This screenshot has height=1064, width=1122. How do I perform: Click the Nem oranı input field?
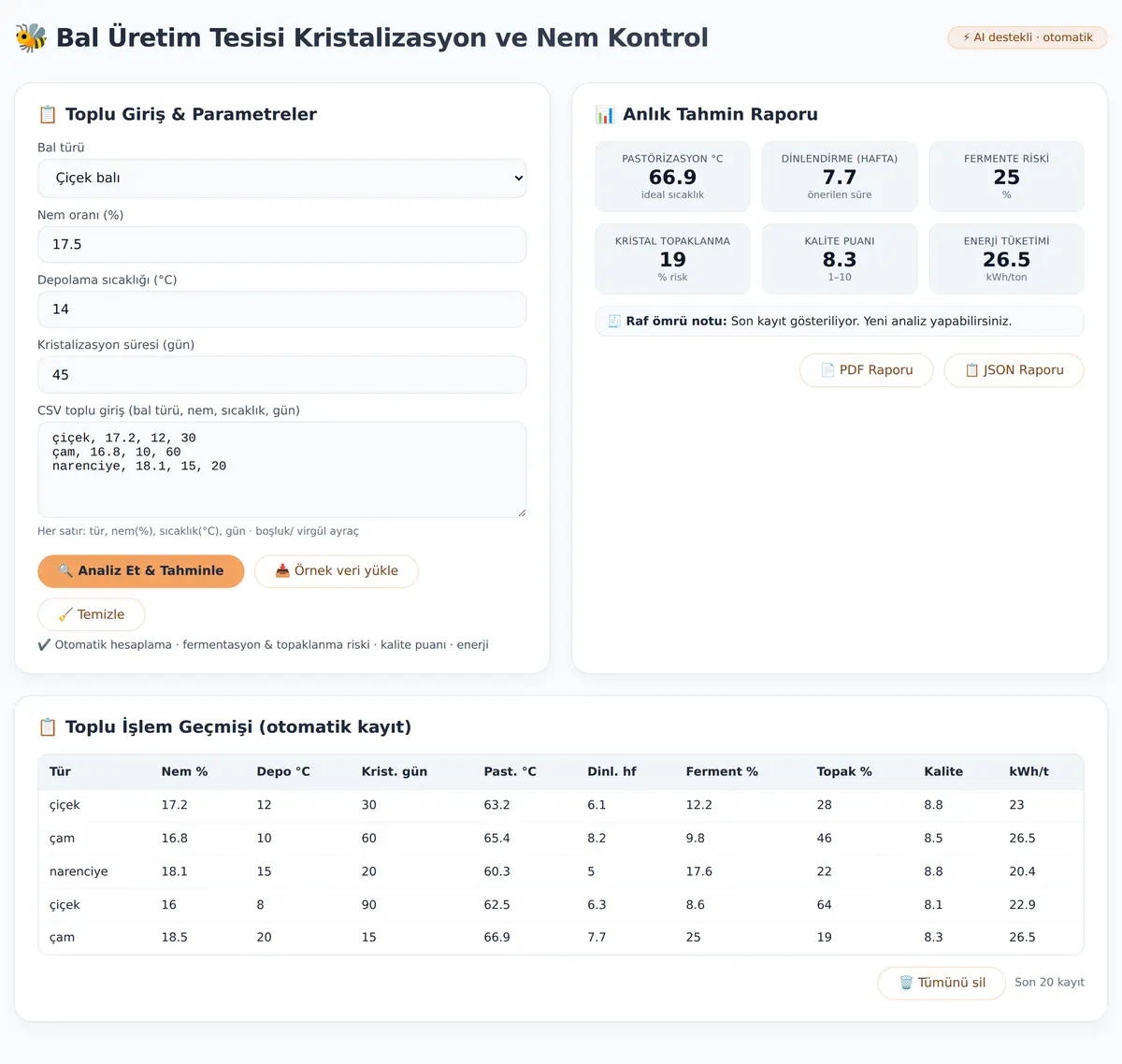click(281, 244)
